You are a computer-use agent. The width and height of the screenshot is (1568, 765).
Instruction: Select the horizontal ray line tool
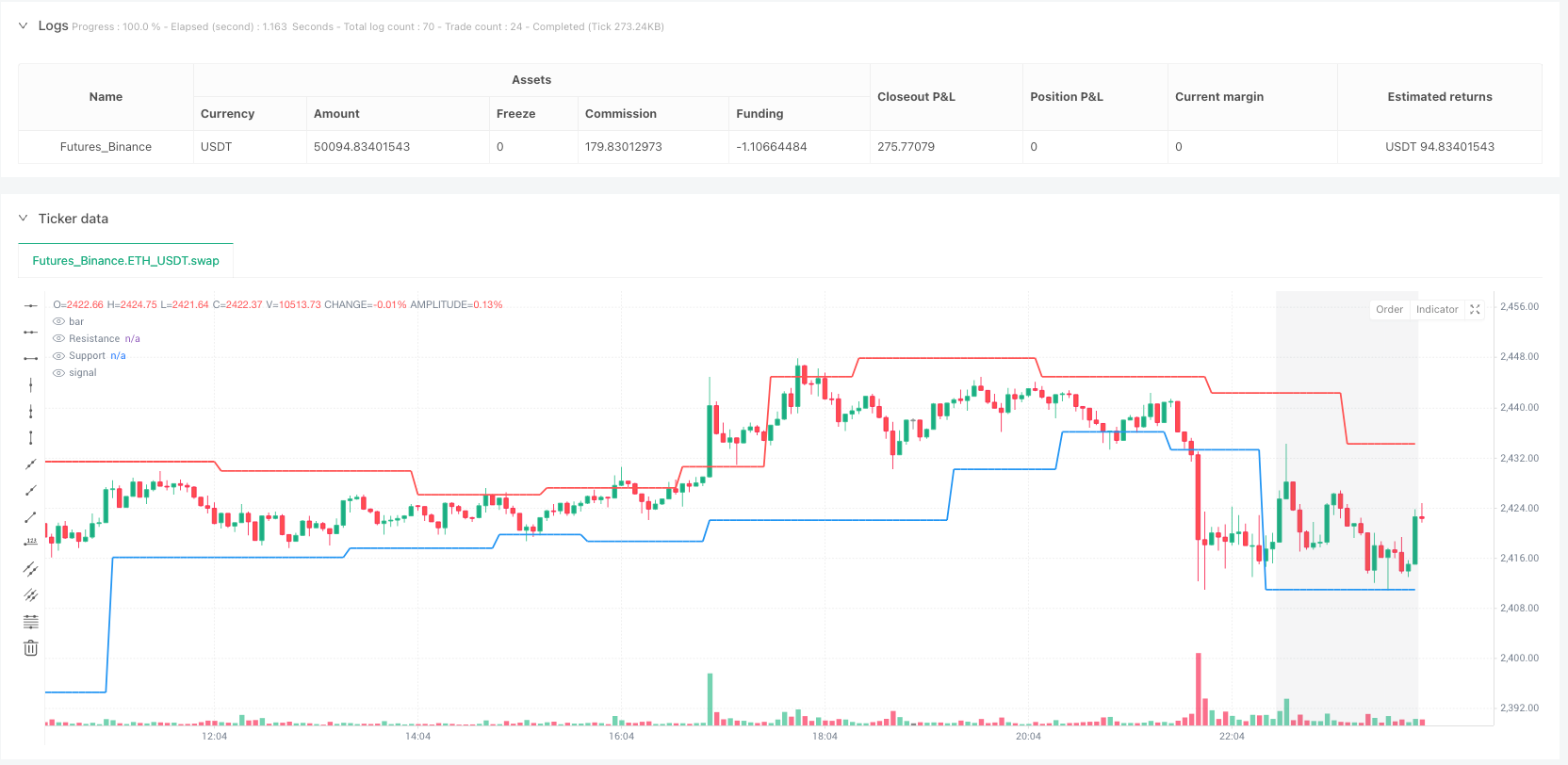tap(31, 332)
